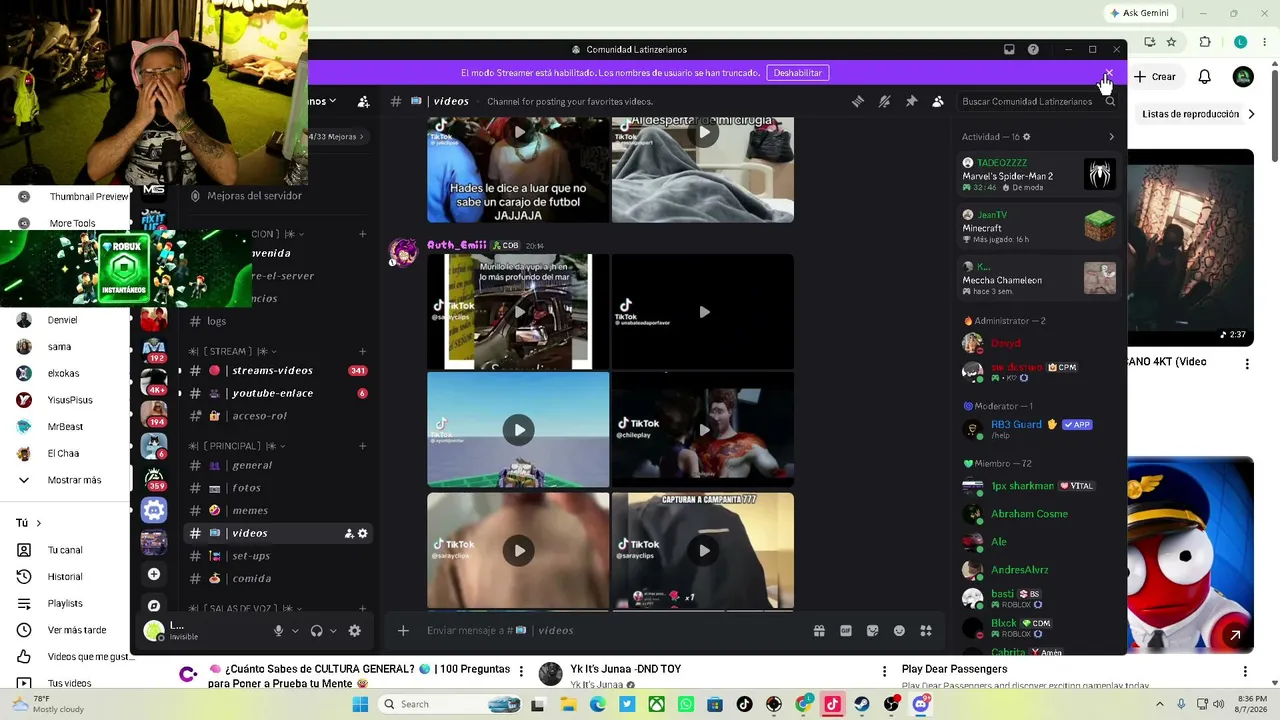Open Discover servers compass icon
The image size is (1280, 720).
(154, 605)
